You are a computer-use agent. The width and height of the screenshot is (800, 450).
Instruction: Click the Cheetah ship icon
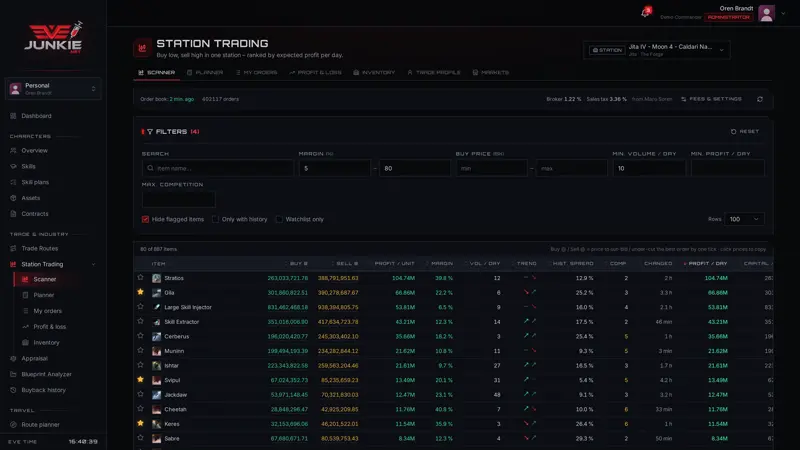[157, 409]
